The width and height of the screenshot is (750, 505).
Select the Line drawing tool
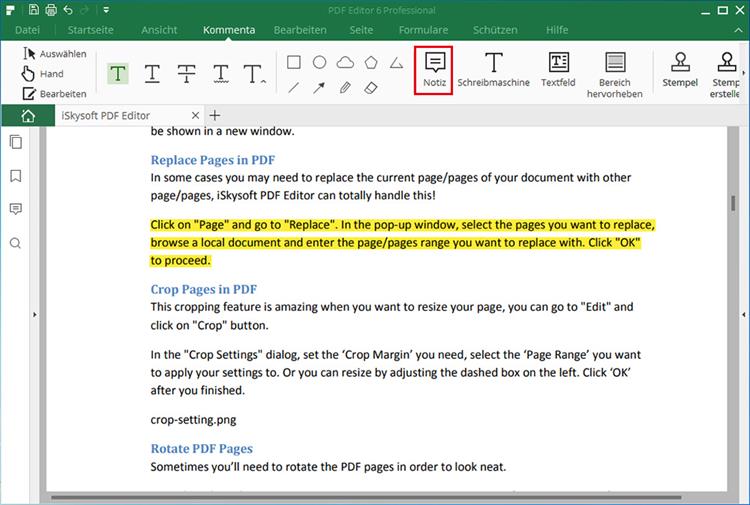(294, 88)
